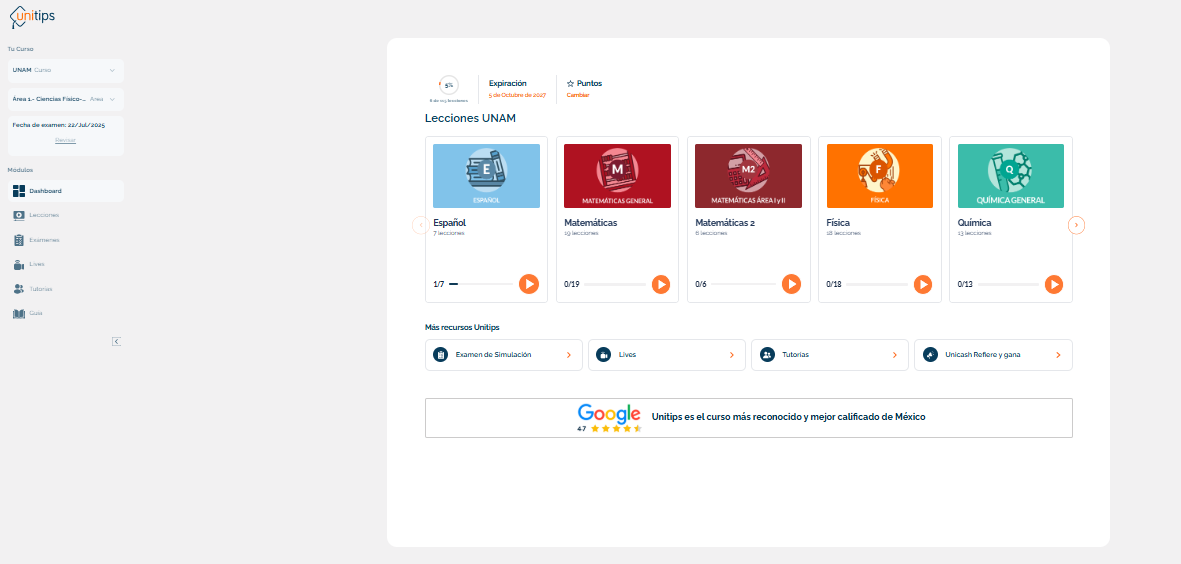Go back with the left carousel arrow
The width and height of the screenshot is (1181, 564).
[420, 225]
